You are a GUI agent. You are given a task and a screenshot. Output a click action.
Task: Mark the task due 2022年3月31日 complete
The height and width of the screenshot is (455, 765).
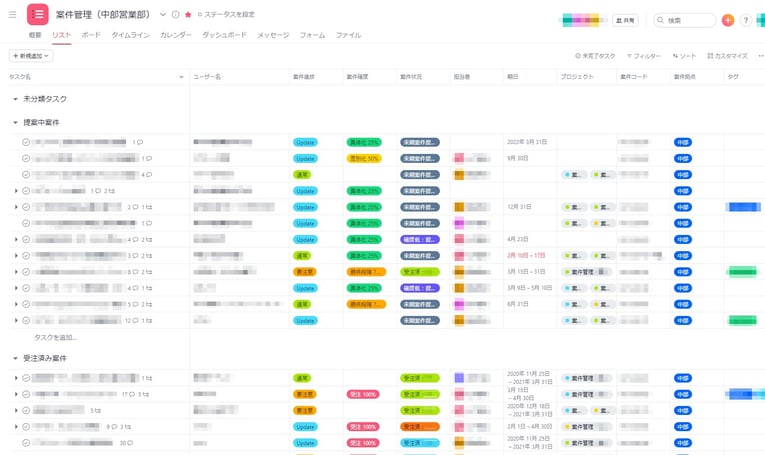click(x=26, y=142)
